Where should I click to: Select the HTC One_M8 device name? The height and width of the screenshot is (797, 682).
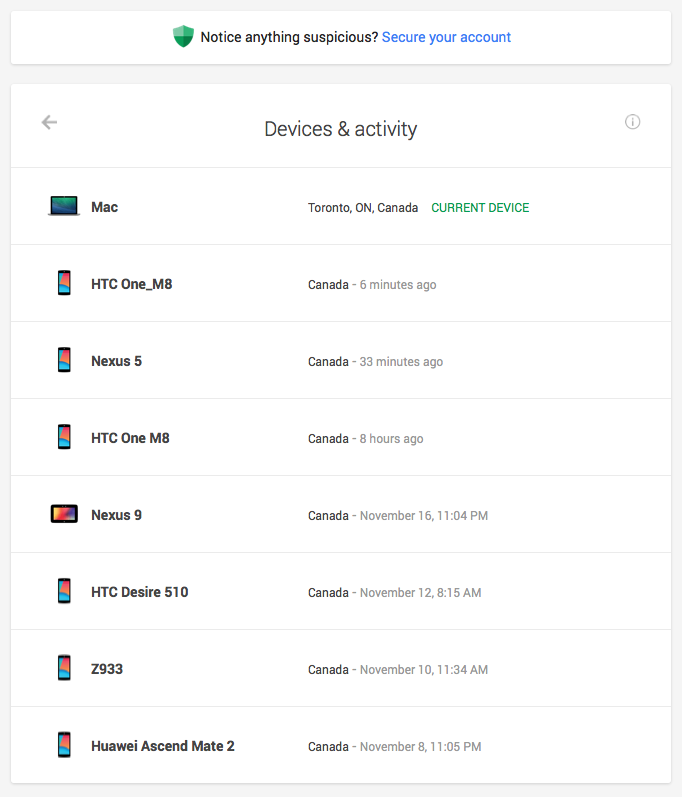click(131, 284)
